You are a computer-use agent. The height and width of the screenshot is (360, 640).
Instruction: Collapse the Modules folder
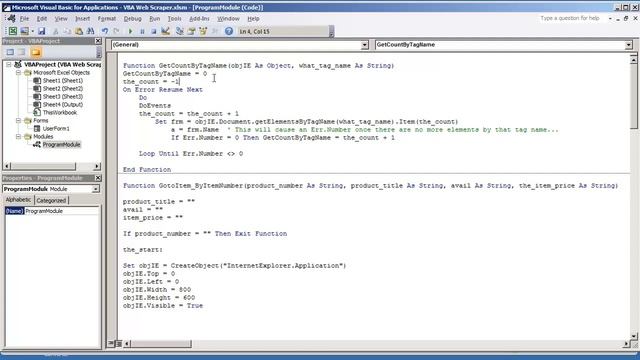point(18,136)
